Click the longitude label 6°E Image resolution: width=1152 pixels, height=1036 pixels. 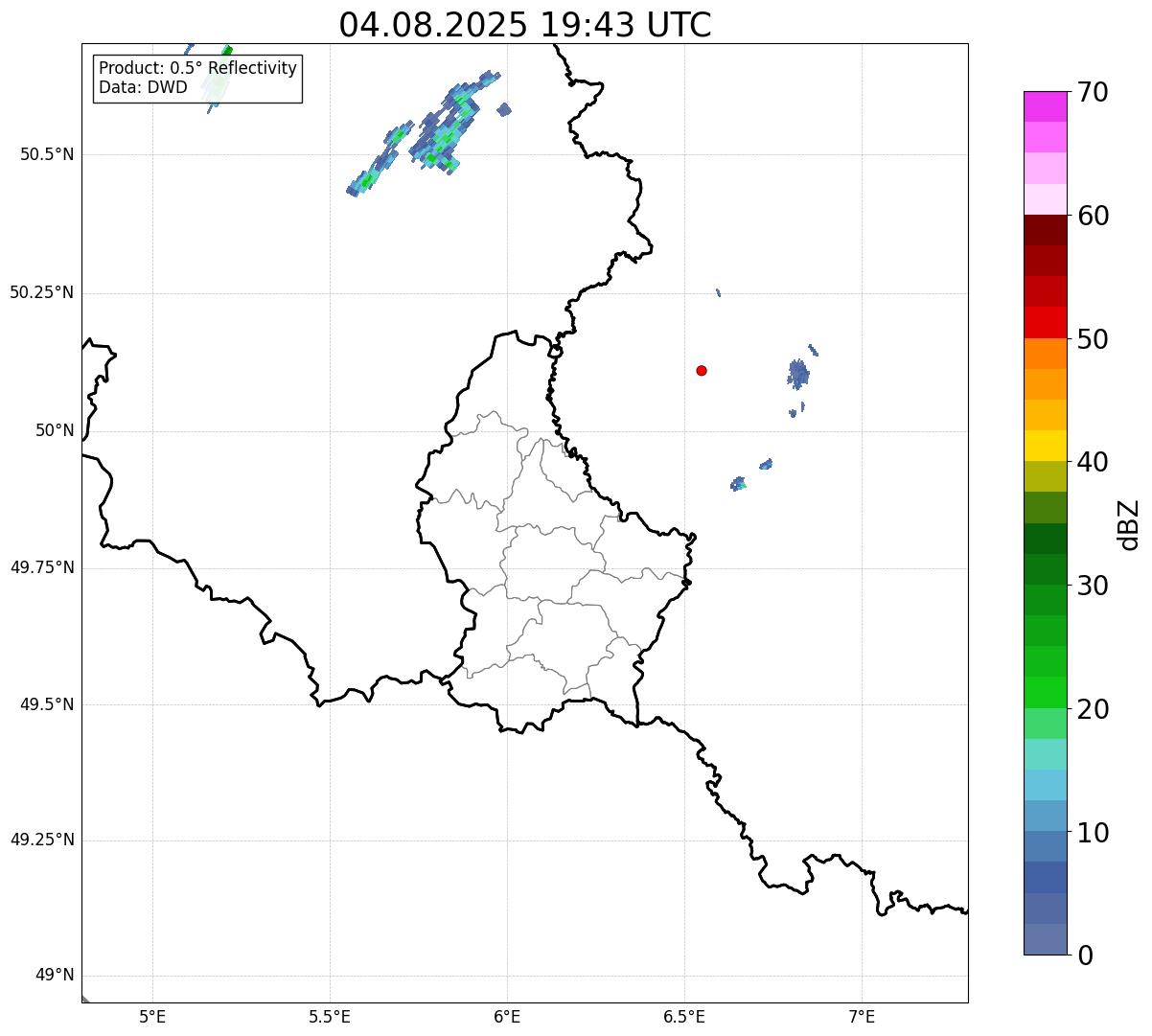click(x=508, y=1017)
